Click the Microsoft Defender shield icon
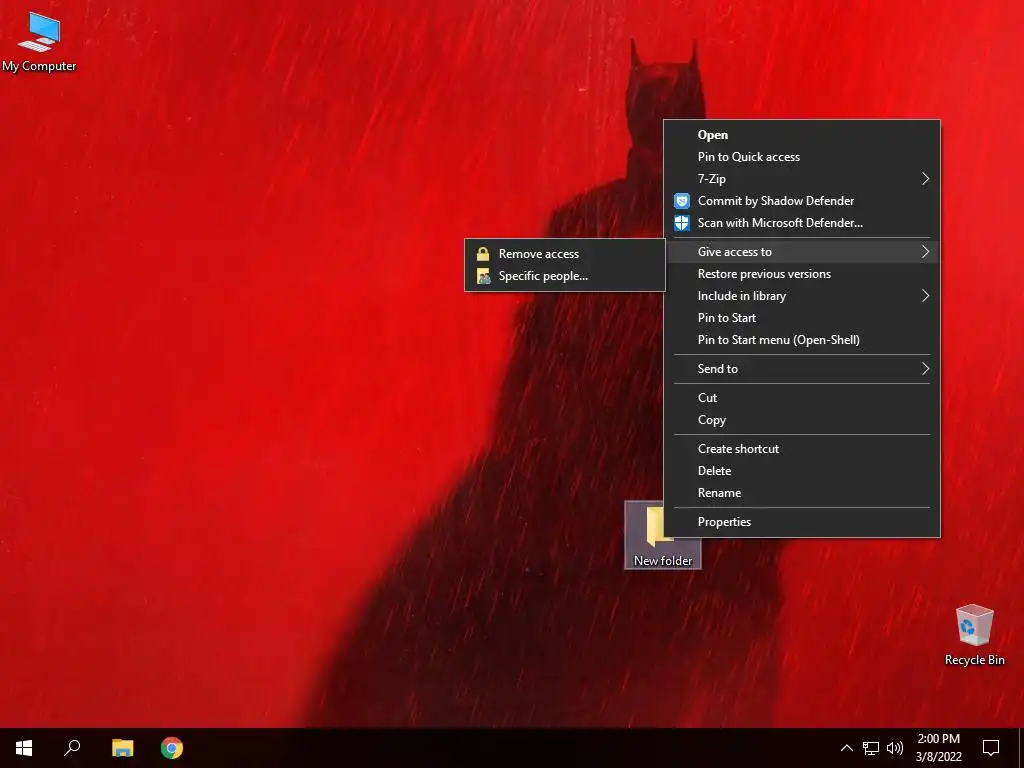1024x768 pixels. click(x=682, y=223)
